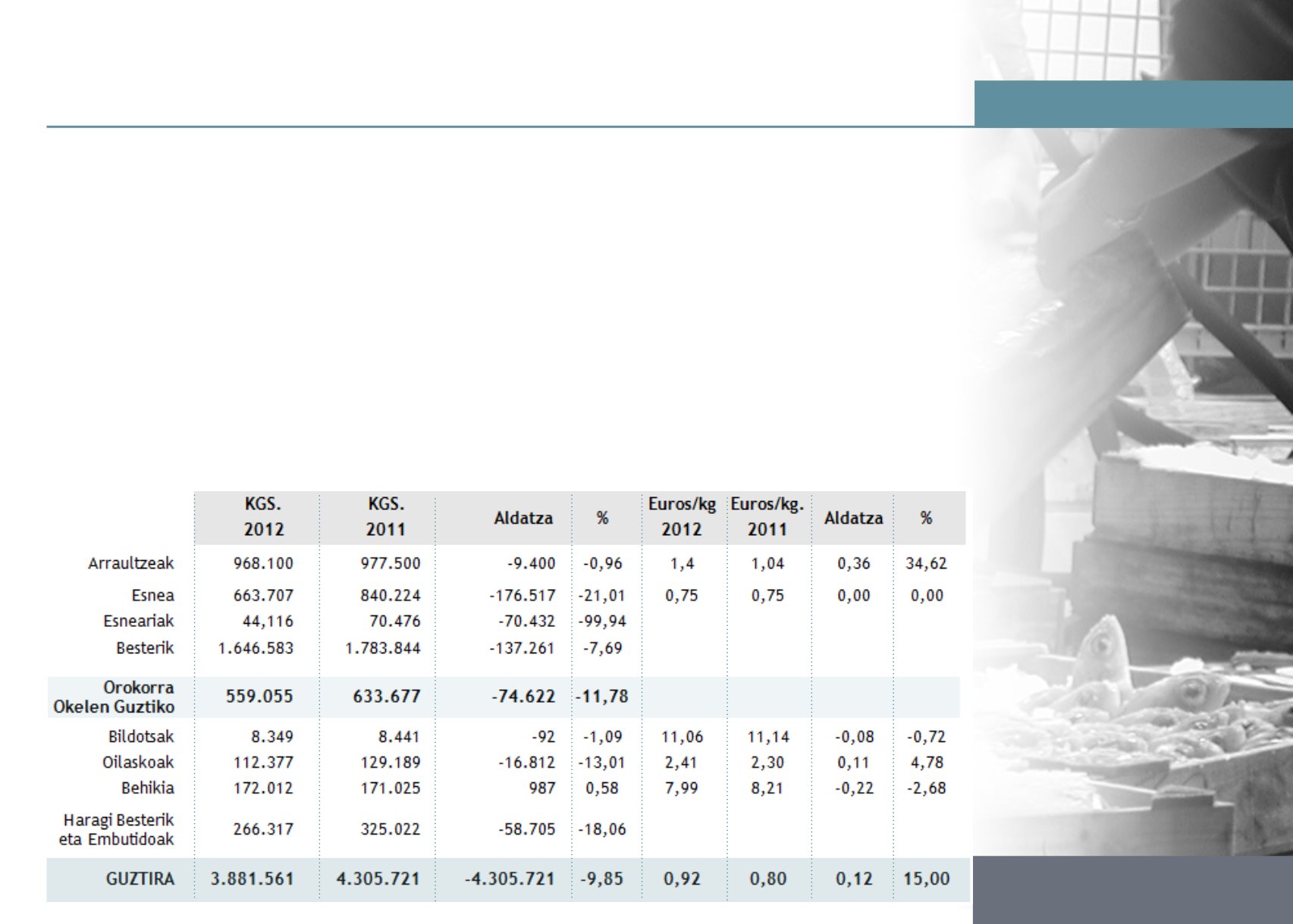Click the price 11,06
This screenshot has width=1293, height=924.
[x=682, y=736]
